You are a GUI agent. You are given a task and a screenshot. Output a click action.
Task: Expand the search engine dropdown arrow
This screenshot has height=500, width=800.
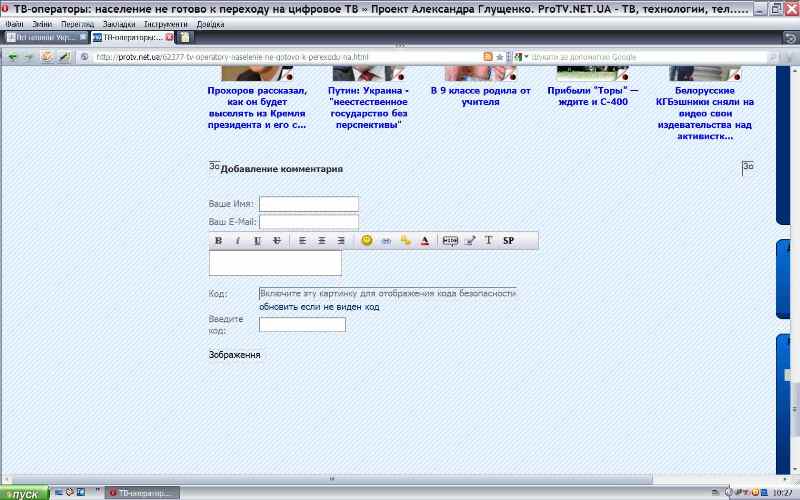(x=526, y=57)
